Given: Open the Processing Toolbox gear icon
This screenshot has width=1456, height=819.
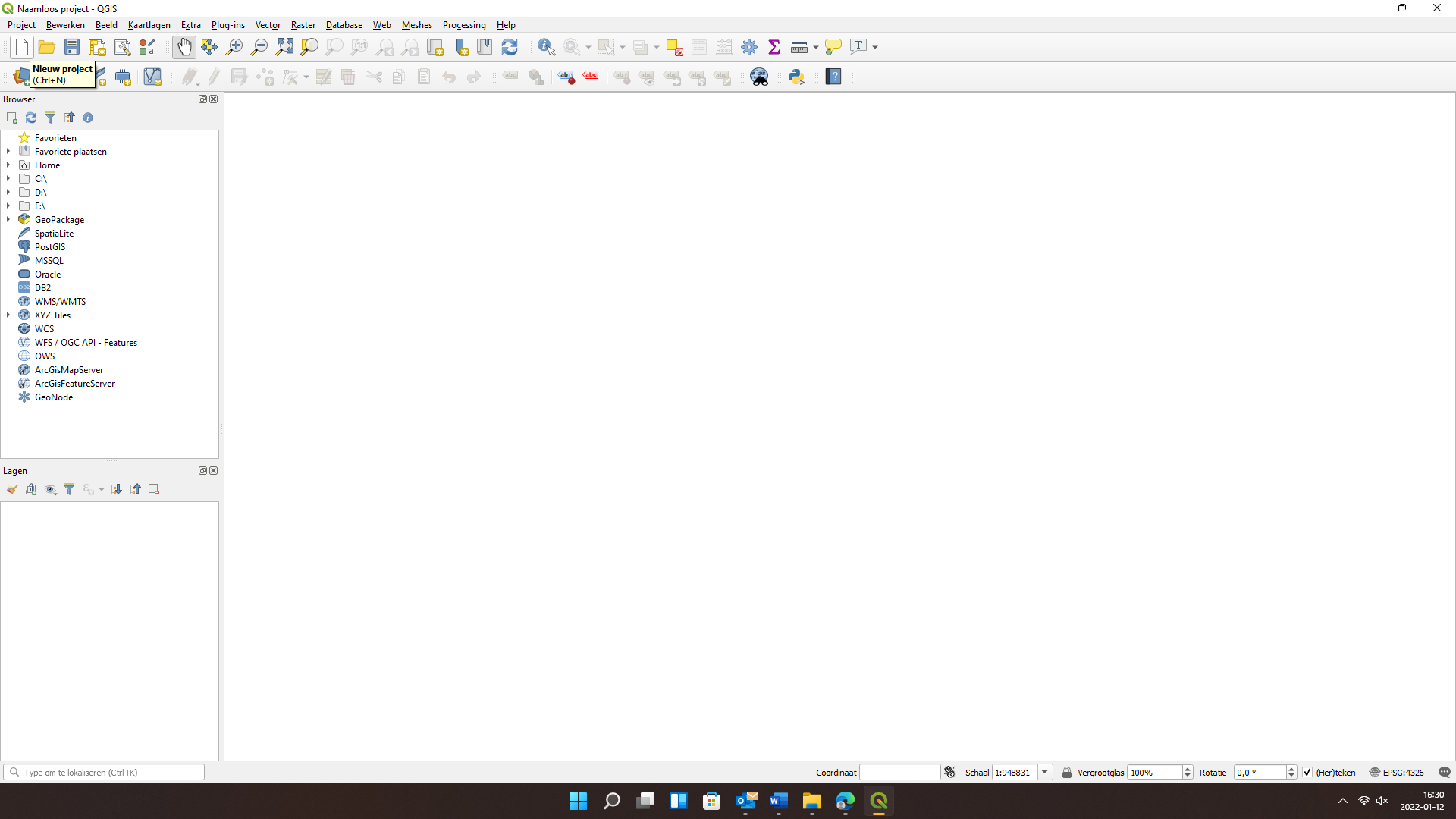Looking at the screenshot, I should (749, 47).
